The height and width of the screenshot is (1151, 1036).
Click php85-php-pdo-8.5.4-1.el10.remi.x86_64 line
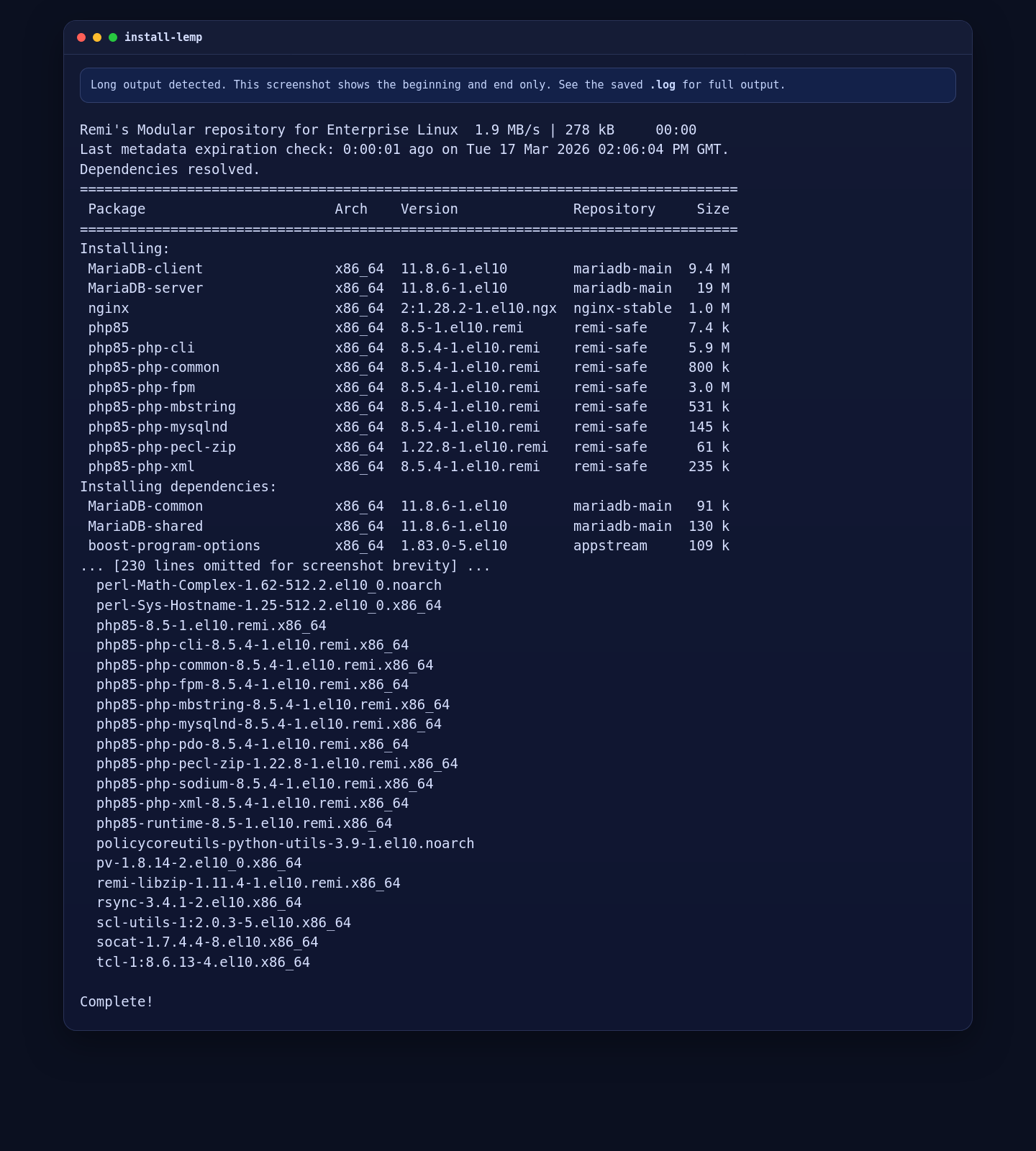point(253,745)
